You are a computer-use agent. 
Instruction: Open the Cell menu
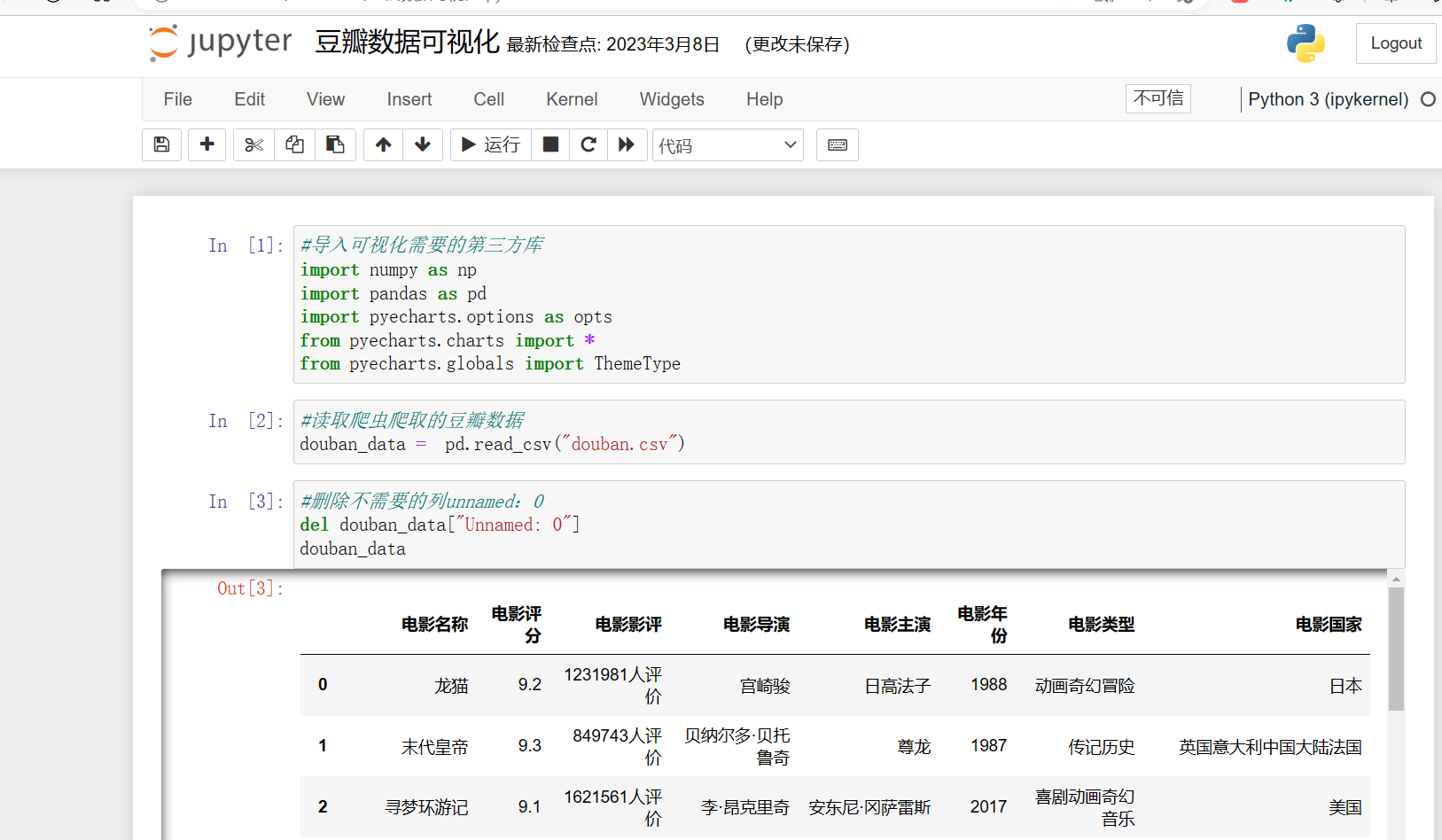coord(489,99)
